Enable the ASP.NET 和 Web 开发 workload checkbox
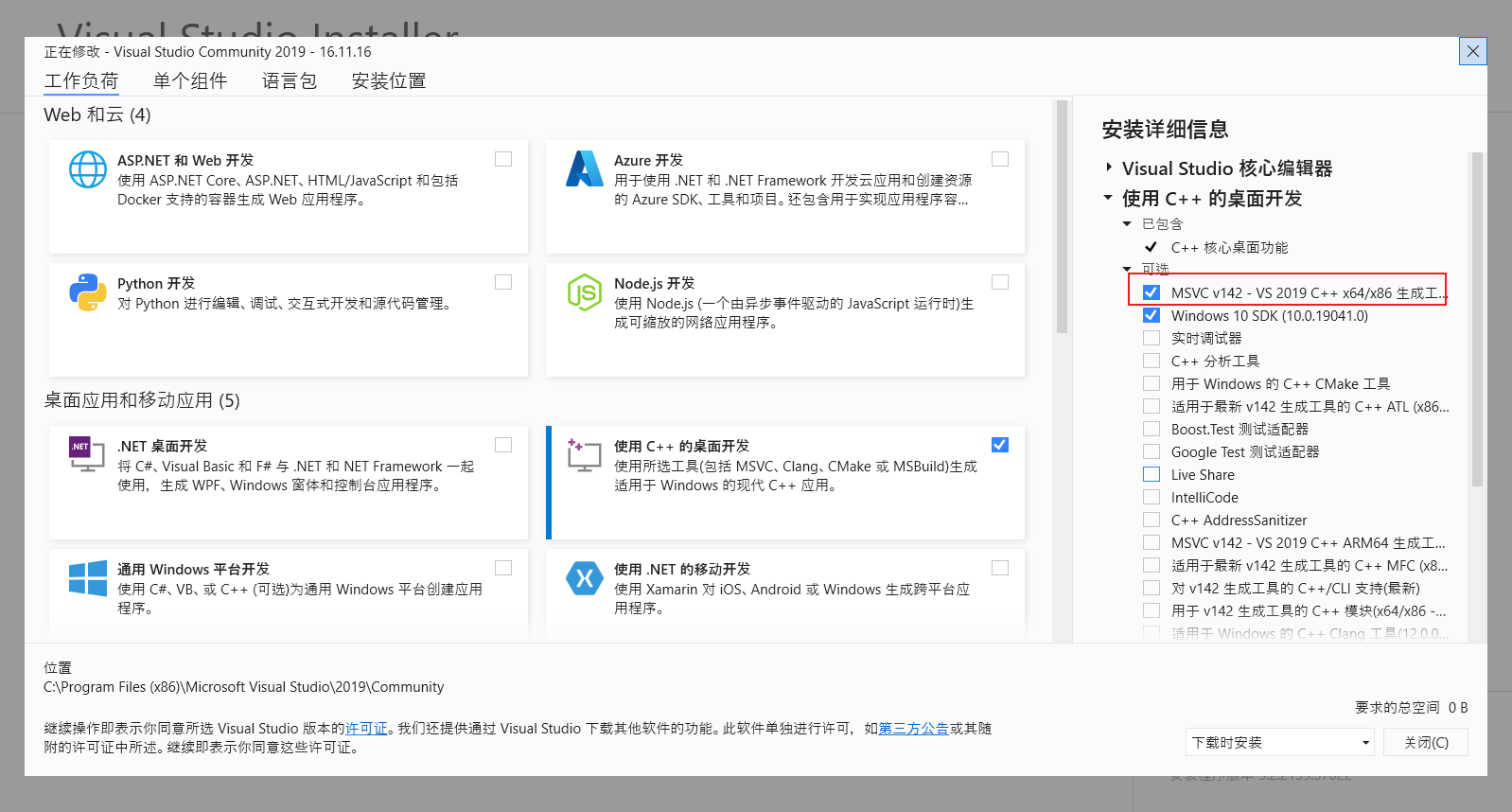 (503, 159)
